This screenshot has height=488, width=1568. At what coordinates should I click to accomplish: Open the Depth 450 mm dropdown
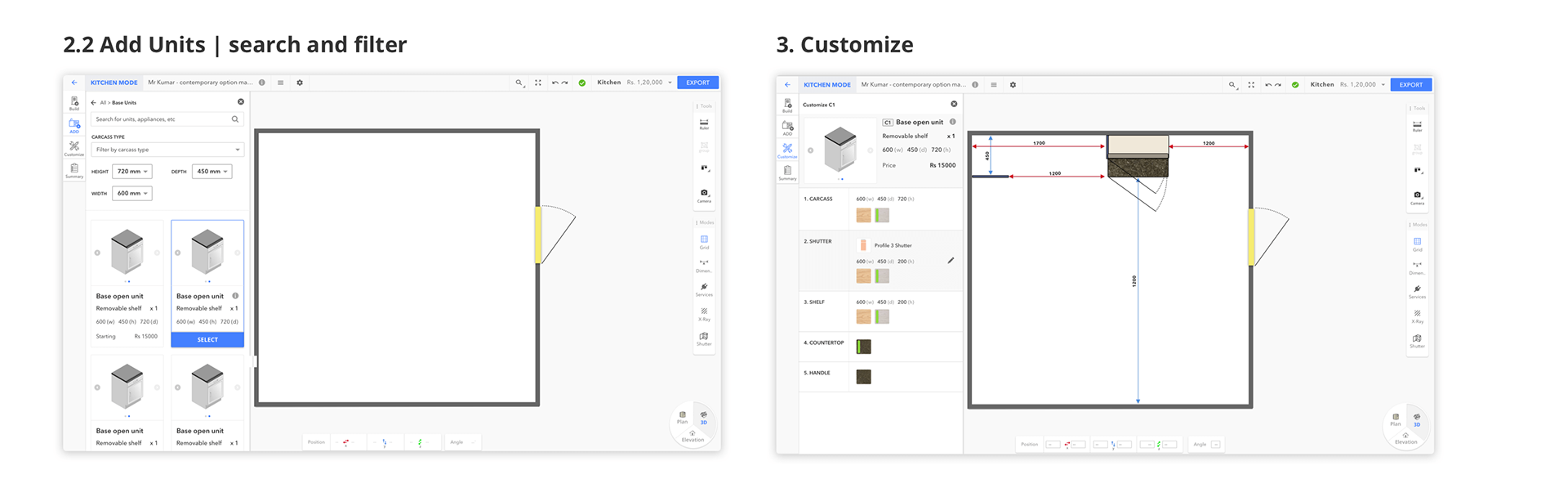(212, 172)
